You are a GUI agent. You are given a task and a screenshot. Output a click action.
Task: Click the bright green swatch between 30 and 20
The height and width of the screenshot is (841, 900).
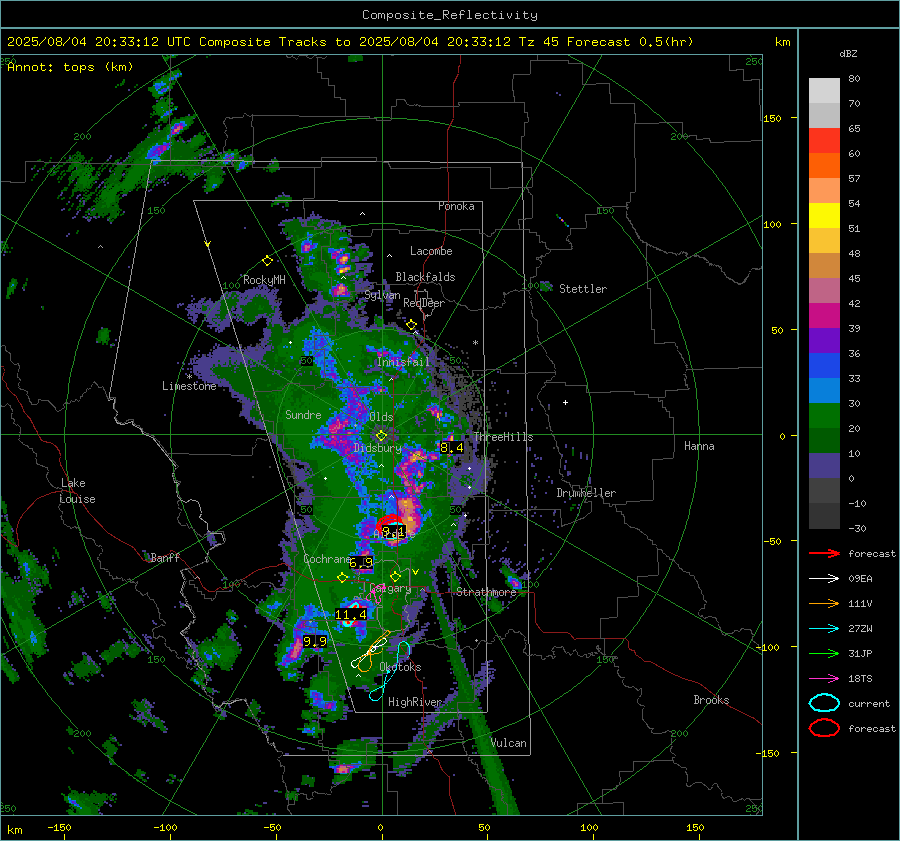[824, 416]
